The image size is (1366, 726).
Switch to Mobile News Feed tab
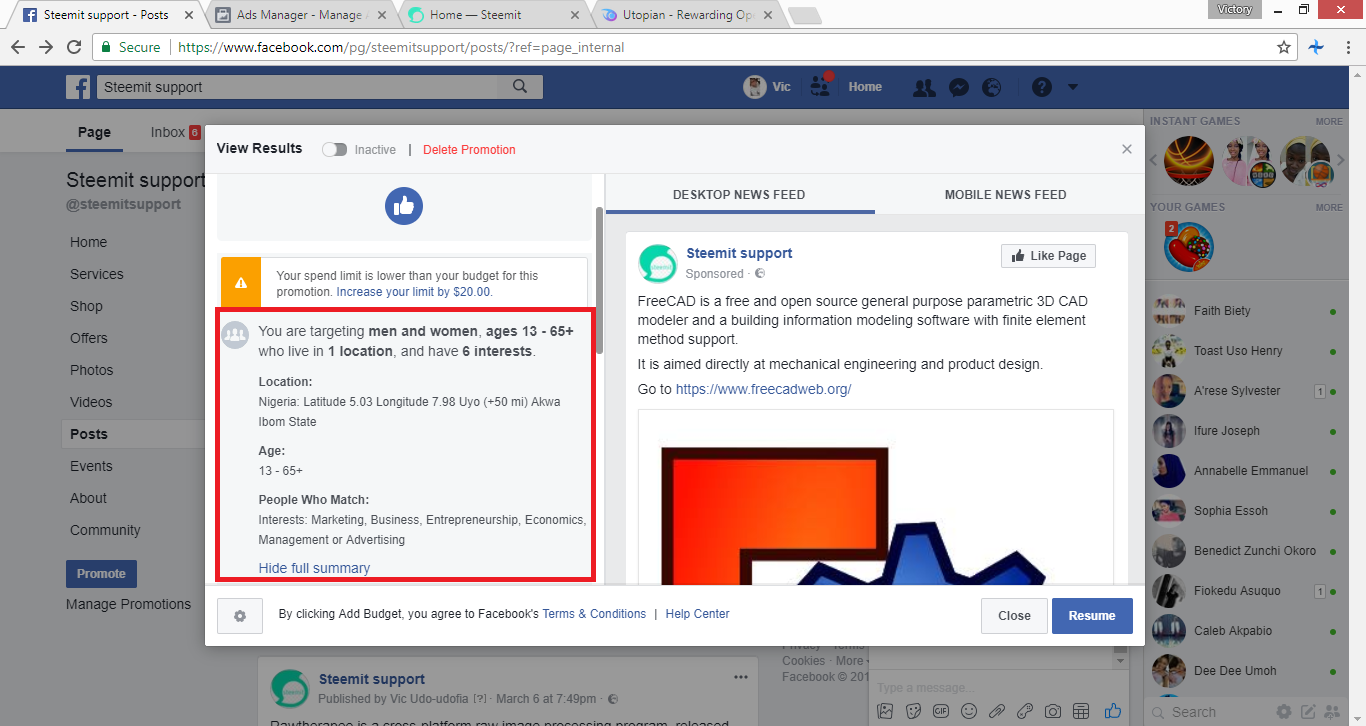tap(1006, 195)
